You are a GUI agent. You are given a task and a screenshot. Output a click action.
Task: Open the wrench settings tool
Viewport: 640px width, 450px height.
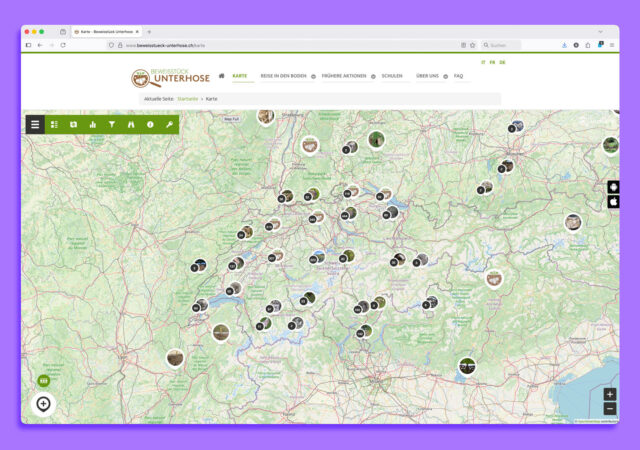coord(170,125)
